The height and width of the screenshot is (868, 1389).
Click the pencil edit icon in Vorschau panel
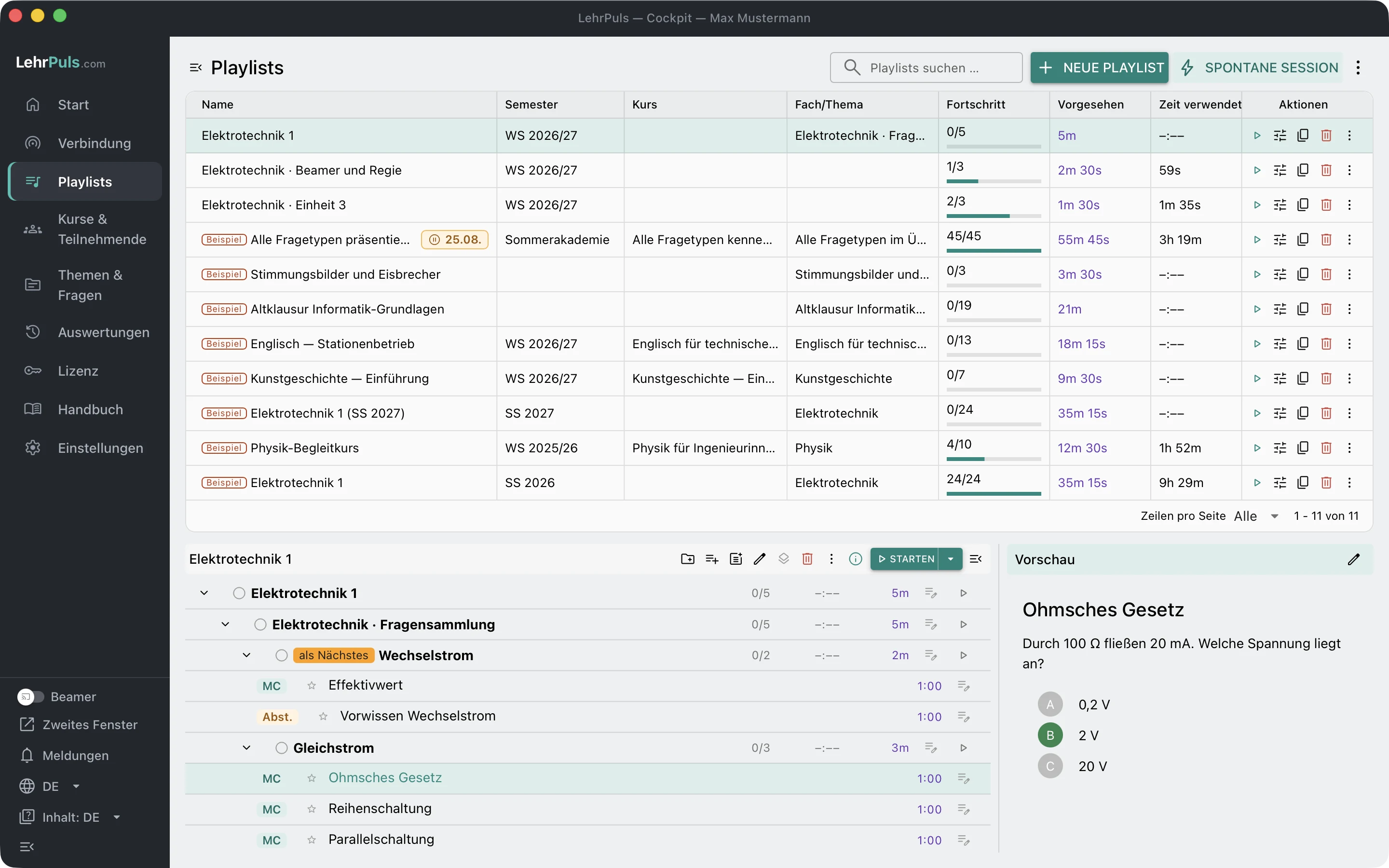pyautogui.click(x=1353, y=559)
